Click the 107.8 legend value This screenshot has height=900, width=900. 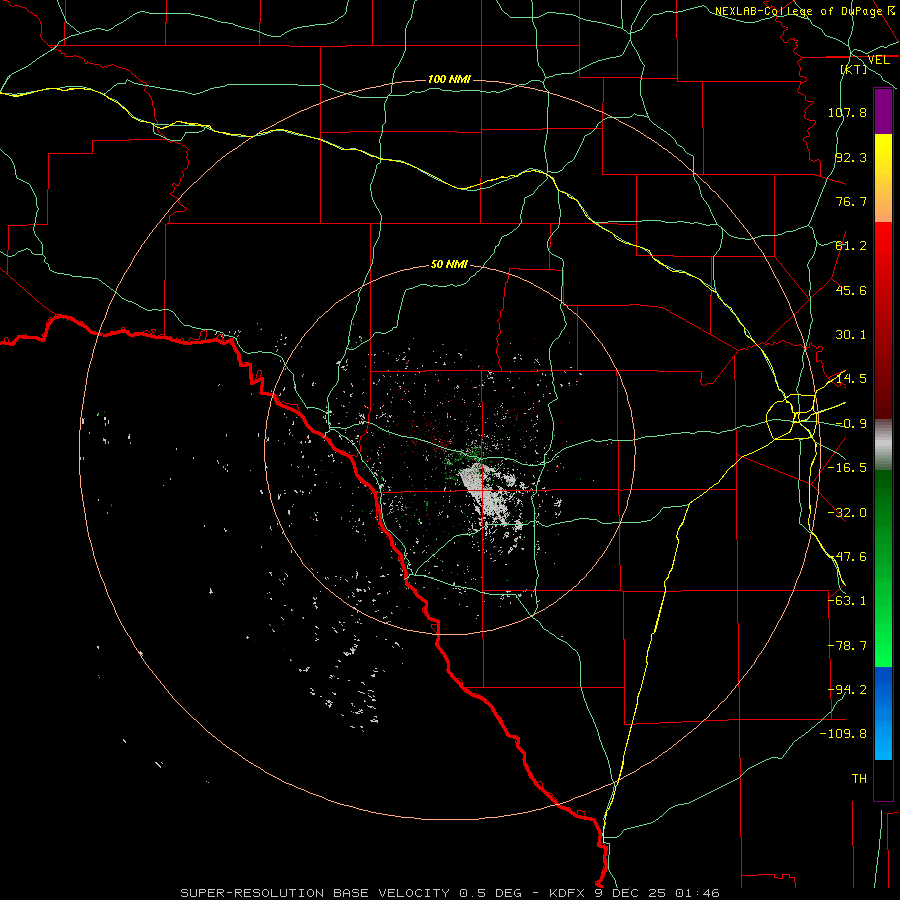click(847, 112)
